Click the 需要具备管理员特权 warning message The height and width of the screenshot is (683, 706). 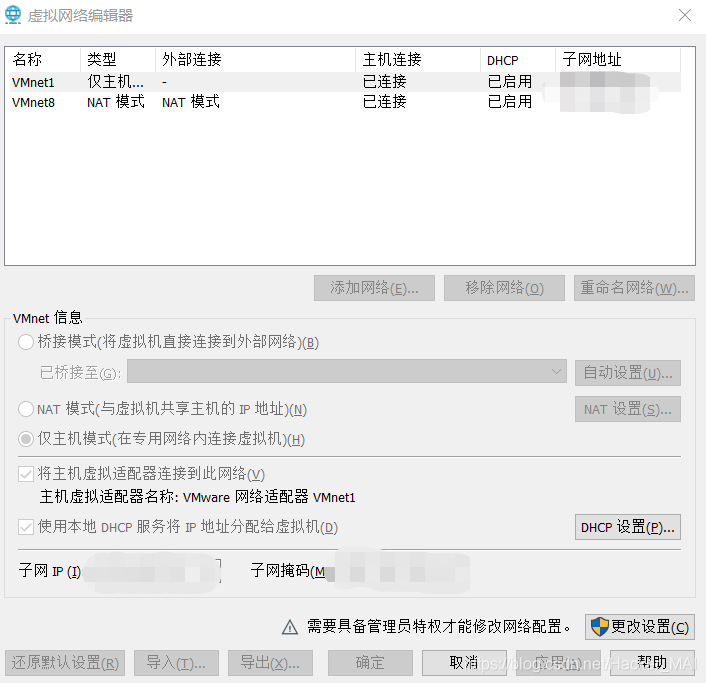[x=439, y=626]
